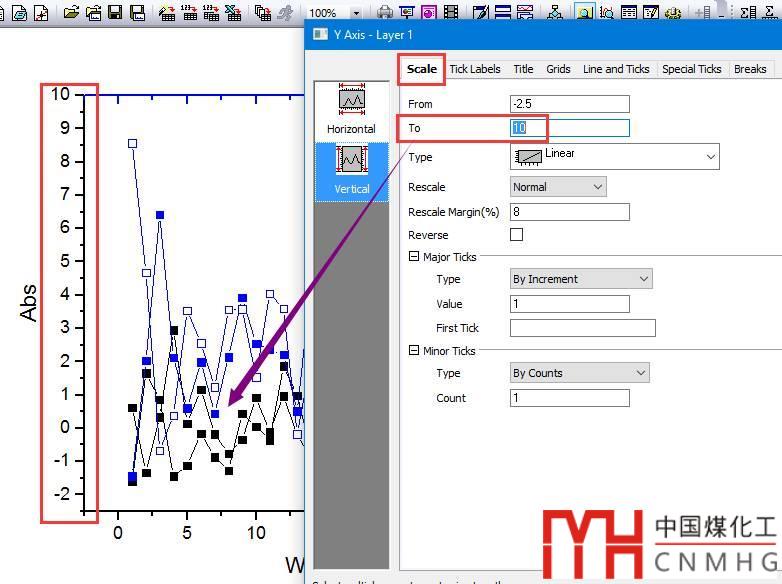Switch to the Line and Ticks tab
The height and width of the screenshot is (584, 782).
(616, 69)
